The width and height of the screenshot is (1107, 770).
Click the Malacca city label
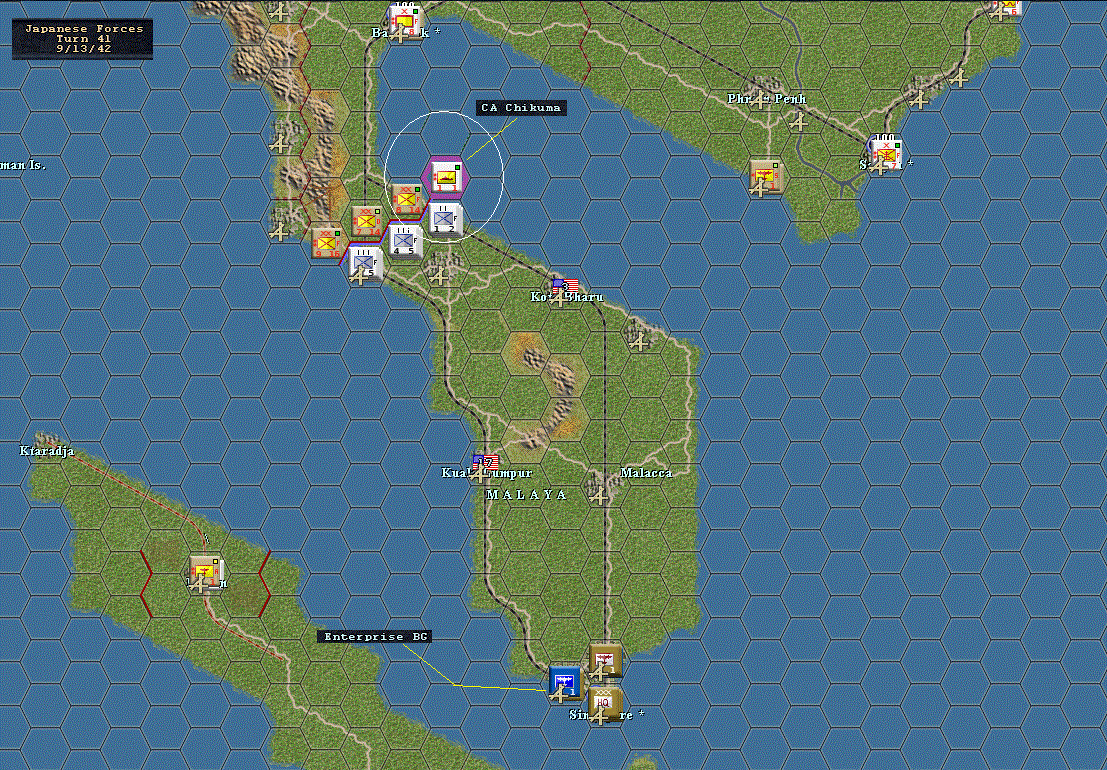(x=646, y=473)
